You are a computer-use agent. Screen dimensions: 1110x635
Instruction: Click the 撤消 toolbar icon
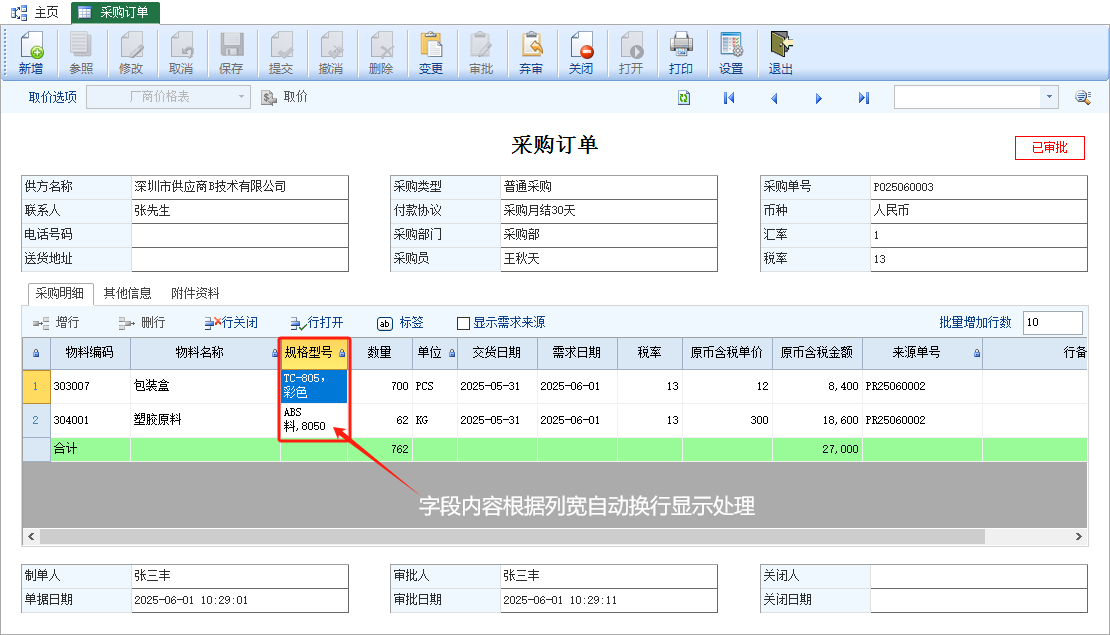point(331,53)
